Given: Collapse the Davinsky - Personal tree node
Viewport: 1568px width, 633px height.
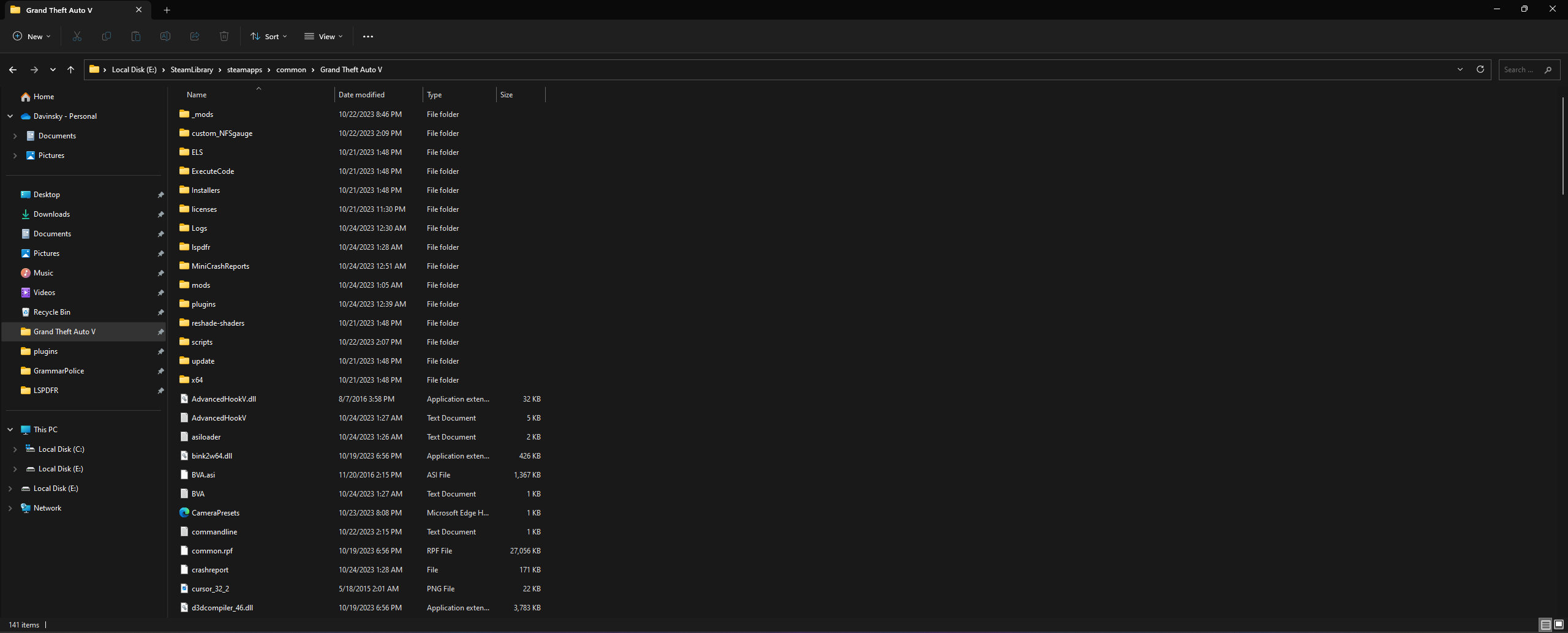Looking at the screenshot, I should pos(10,116).
